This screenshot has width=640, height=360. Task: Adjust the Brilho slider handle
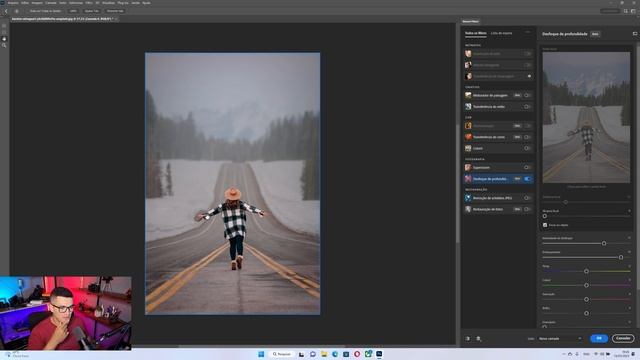pos(586,313)
